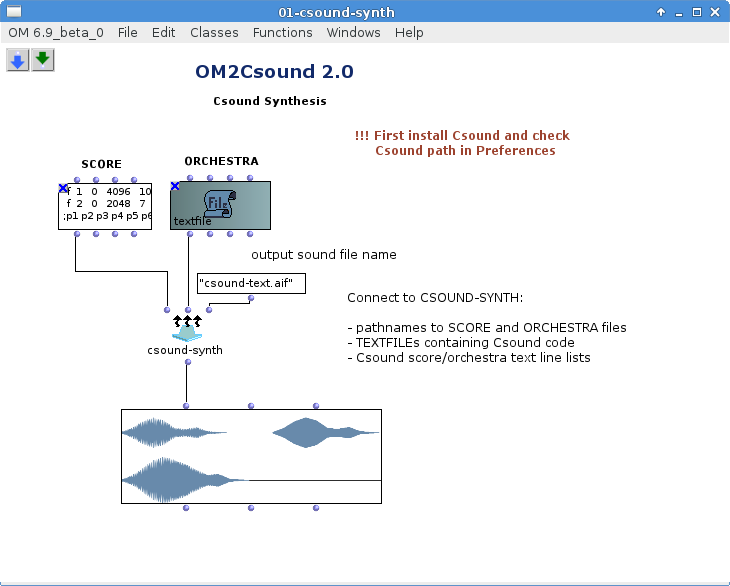
Task: Open the Help menu
Action: [x=409, y=33]
